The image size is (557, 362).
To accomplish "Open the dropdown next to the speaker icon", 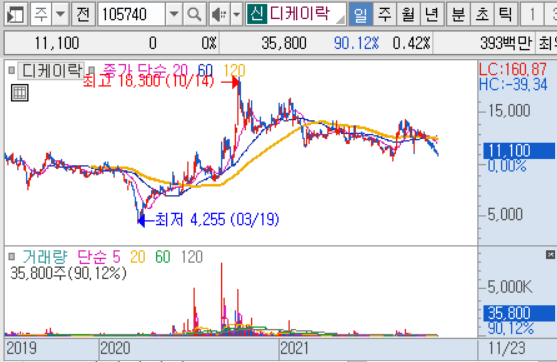I will tap(237, 14).
